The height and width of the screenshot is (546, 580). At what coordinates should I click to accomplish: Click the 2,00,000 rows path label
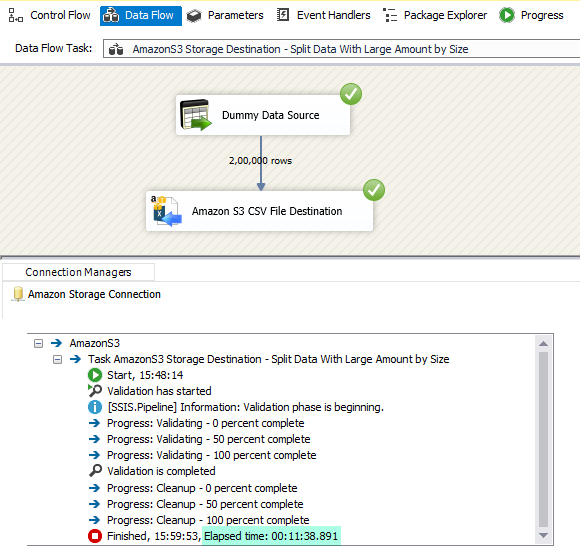(x=260, y=161)
